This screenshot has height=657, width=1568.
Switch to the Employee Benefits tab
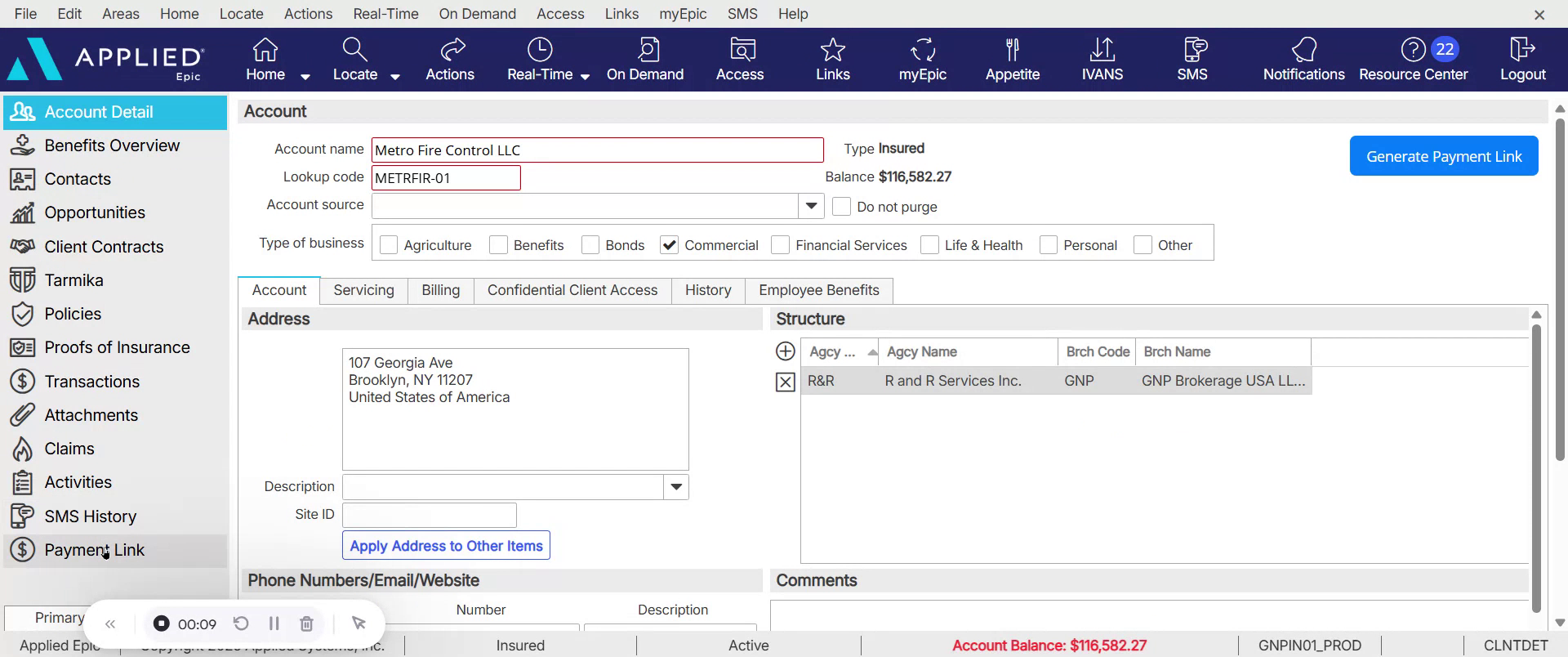(x=819, y=290)
